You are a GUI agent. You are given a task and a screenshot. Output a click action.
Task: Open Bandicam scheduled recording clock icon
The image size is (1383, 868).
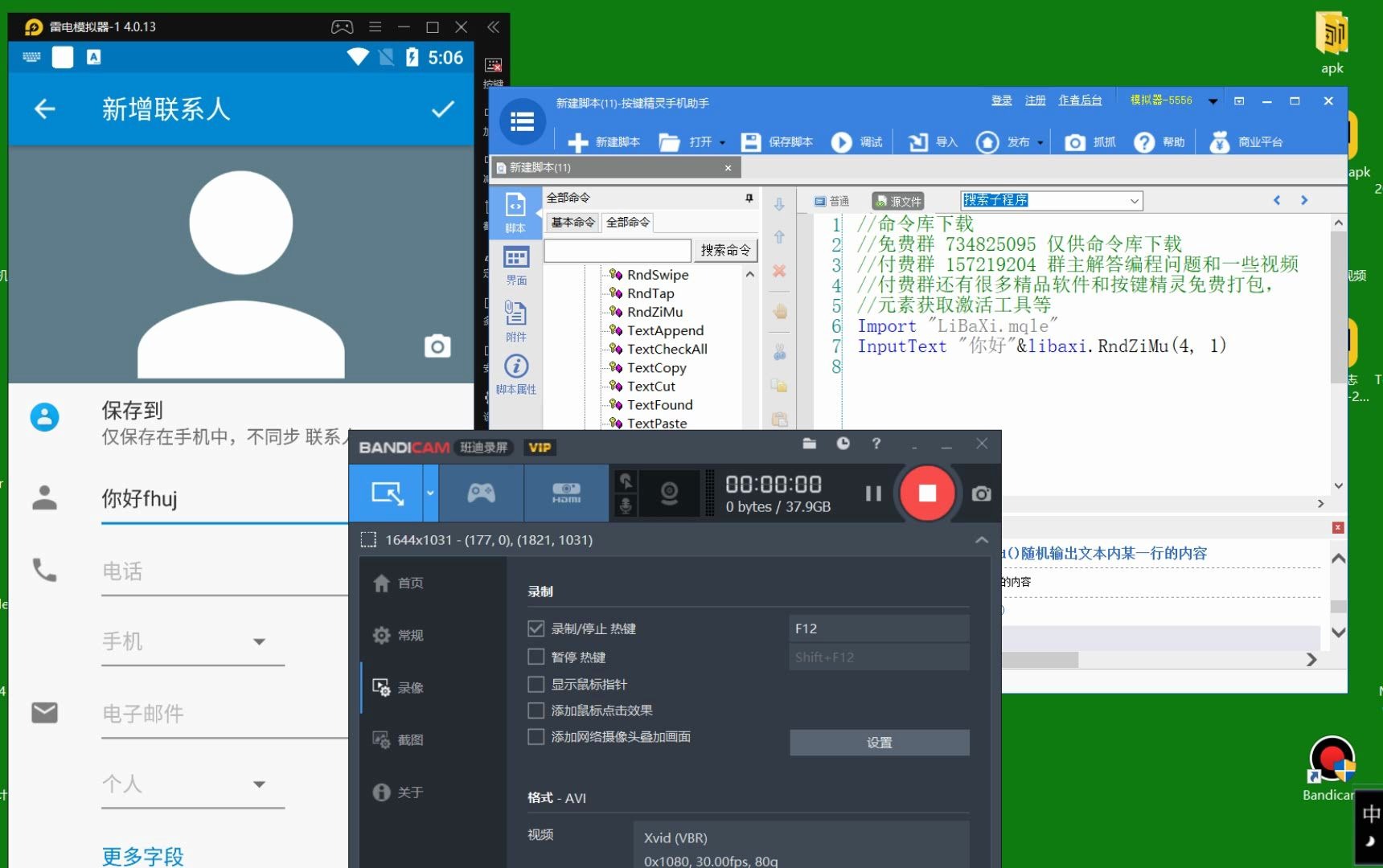pyautogui.click(x=843, y=444)
